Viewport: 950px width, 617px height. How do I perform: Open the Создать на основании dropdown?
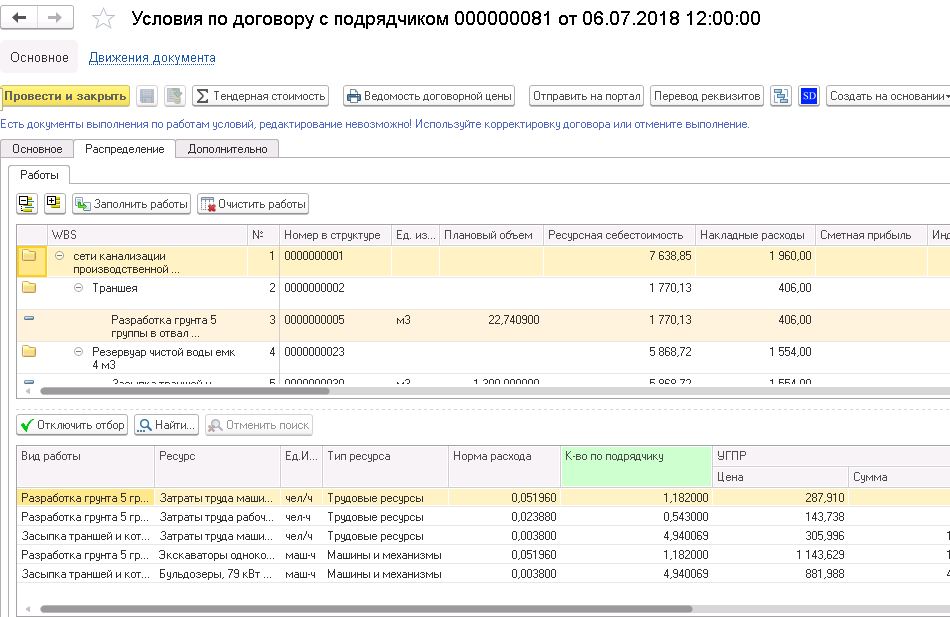pos(888,96)
